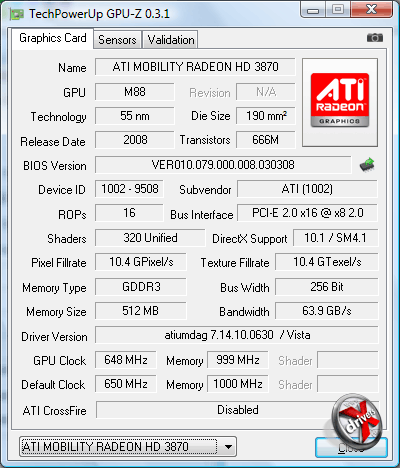Click the Release Date label
400x468 pixels.
pyautogui.click(x=53, y=142)
